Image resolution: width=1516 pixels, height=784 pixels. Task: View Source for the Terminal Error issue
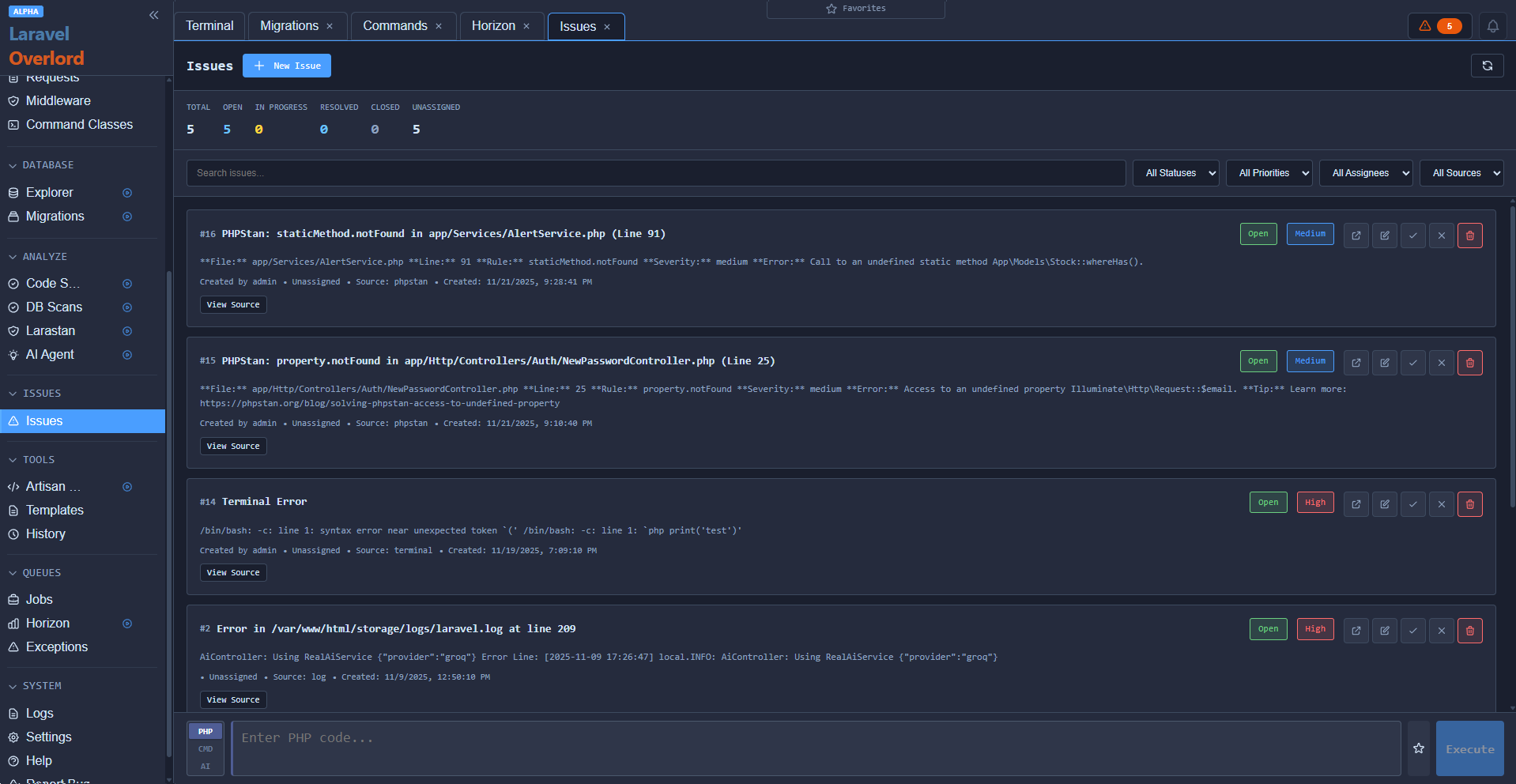tap(232, 572)
